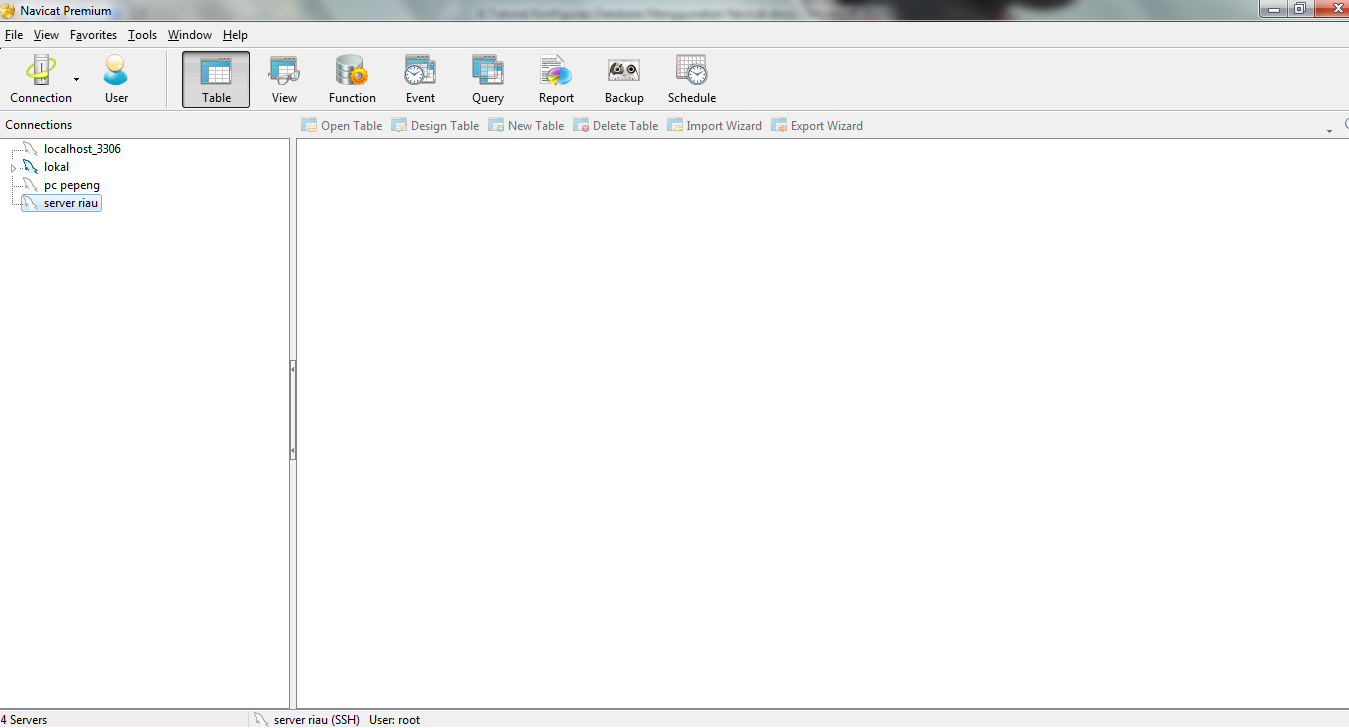Open the Help menu

pyautogui.click(x=235, y=35)
